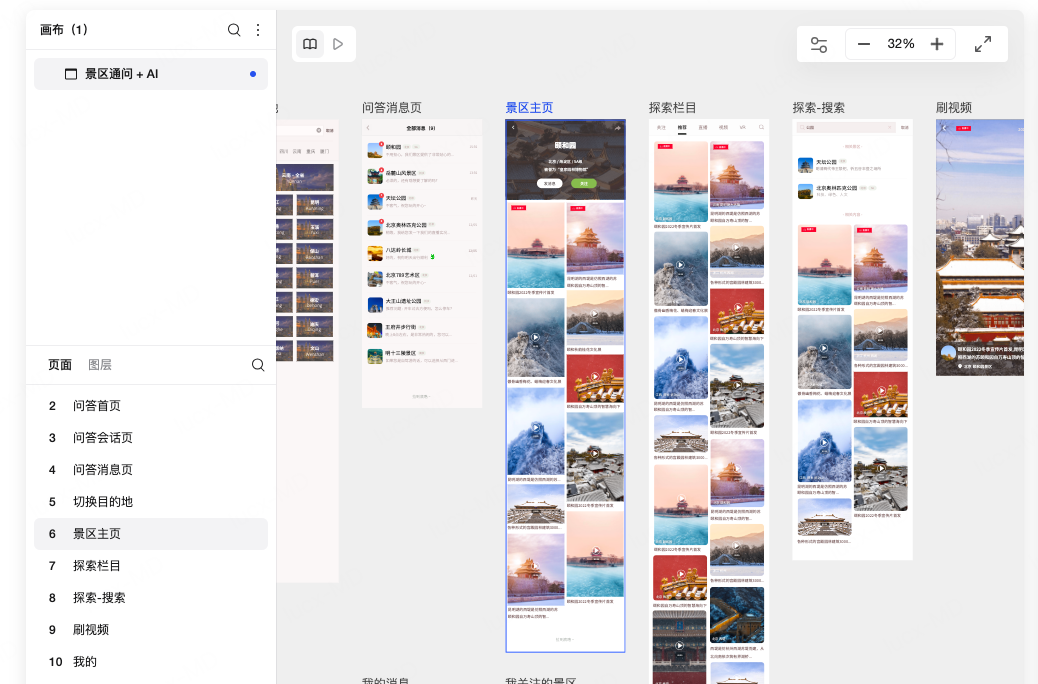
Task: Zoom in with the plus button
Action: click(937, 44)
